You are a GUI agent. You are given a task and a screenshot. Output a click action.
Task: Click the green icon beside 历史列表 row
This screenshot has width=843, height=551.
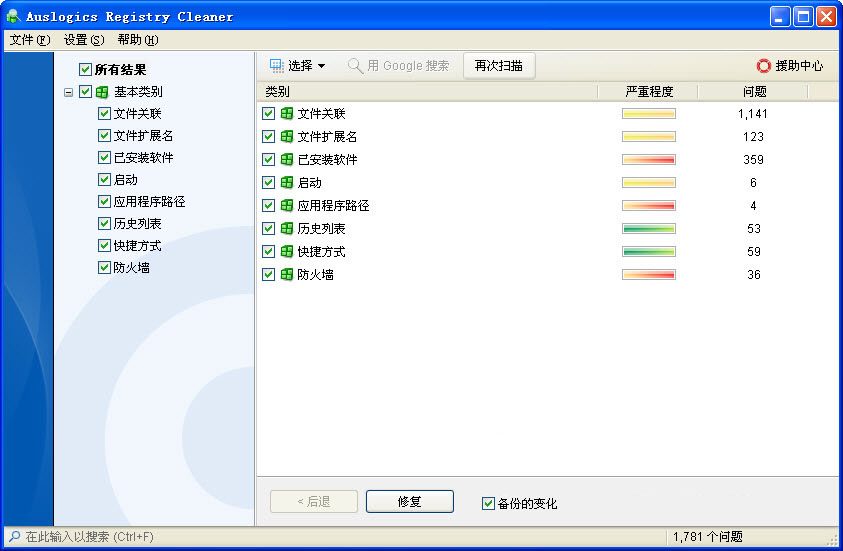coord(287,229)
